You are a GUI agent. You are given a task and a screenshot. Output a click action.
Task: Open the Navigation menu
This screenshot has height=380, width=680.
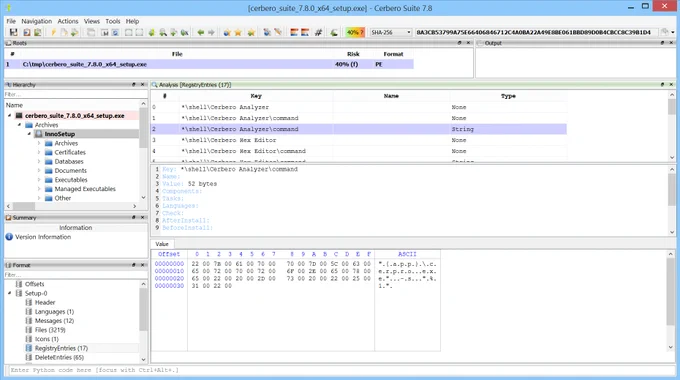(36, 21)
